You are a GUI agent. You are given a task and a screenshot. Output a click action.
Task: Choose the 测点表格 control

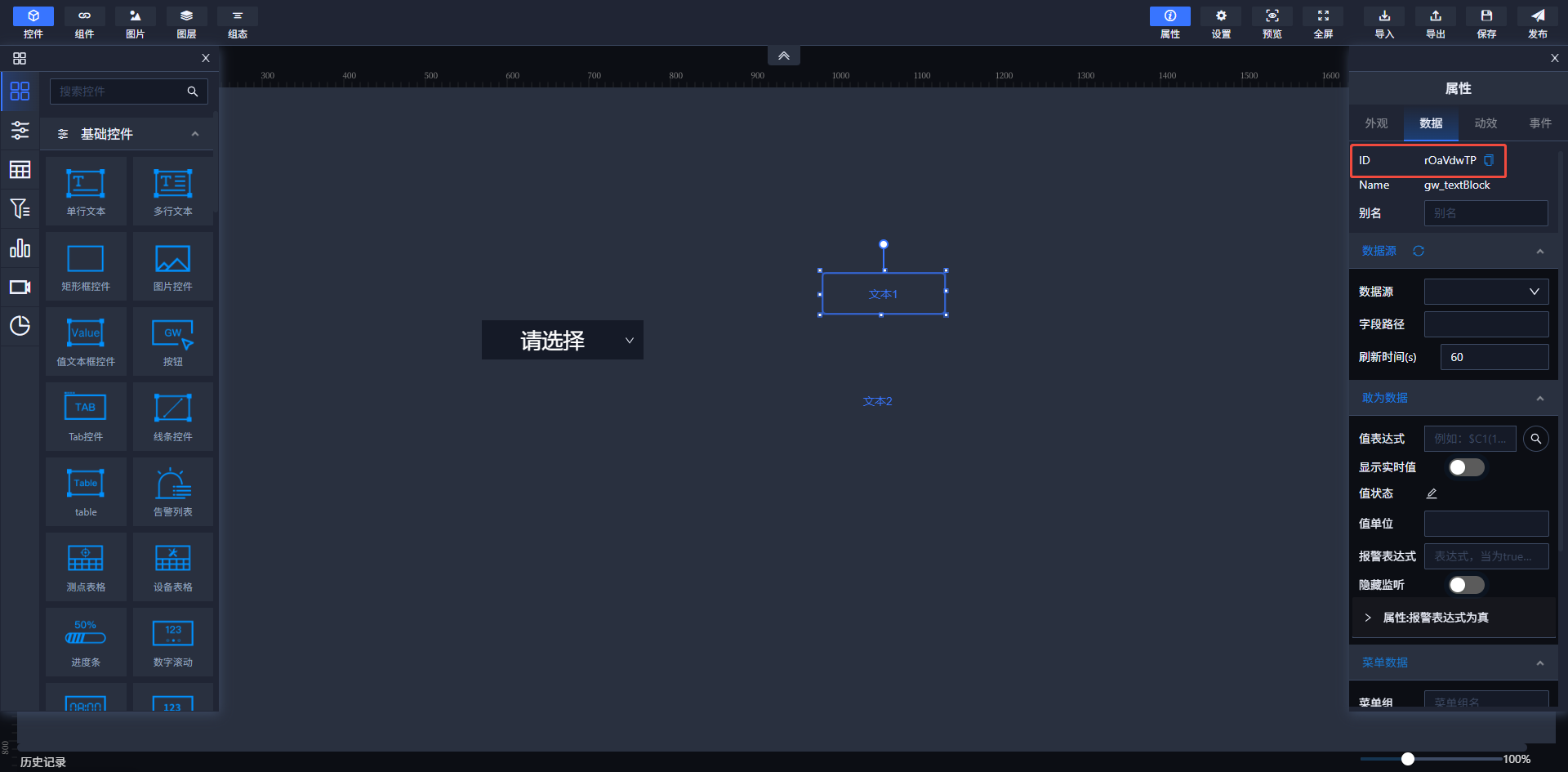tap(86, 567)
